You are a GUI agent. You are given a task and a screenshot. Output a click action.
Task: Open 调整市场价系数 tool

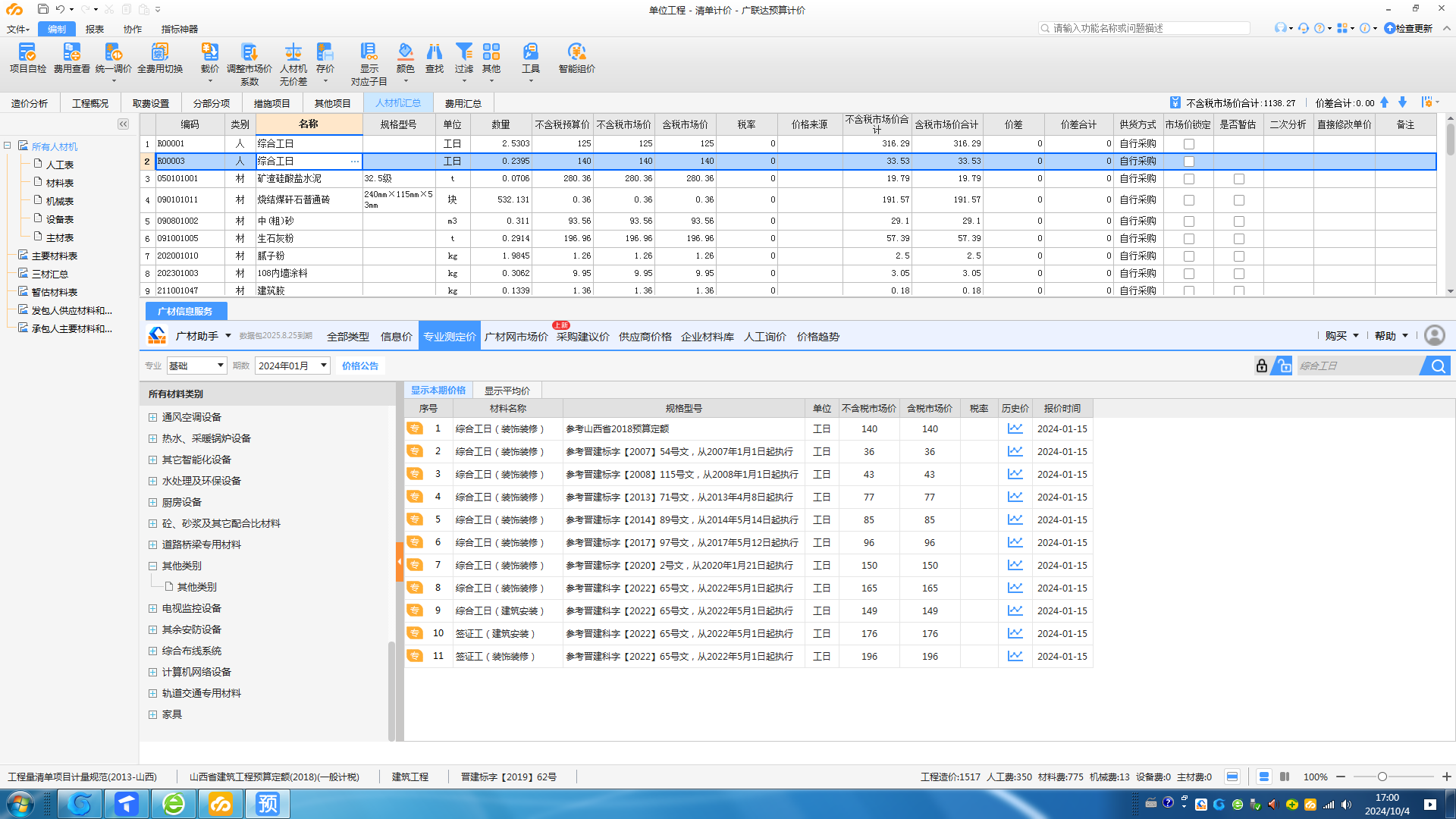pos(249,64)
